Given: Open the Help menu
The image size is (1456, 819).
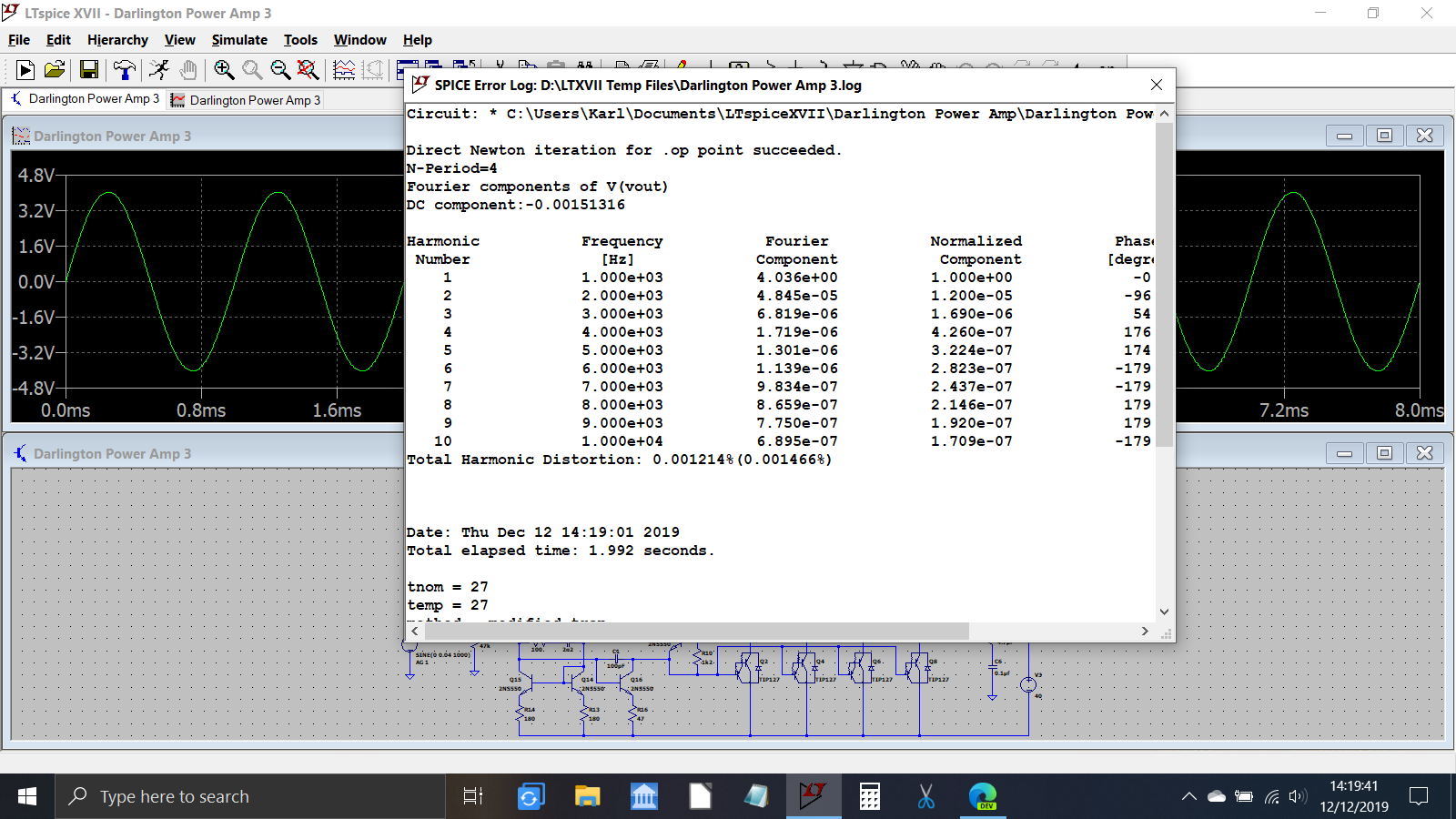Looking at the screenshot, I should click(x=418, y=40).
